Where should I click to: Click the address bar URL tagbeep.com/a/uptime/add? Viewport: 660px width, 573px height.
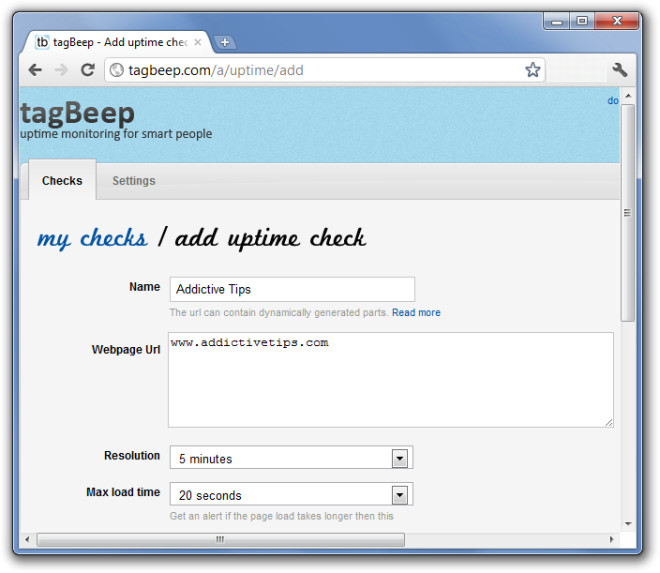point(216,70)
